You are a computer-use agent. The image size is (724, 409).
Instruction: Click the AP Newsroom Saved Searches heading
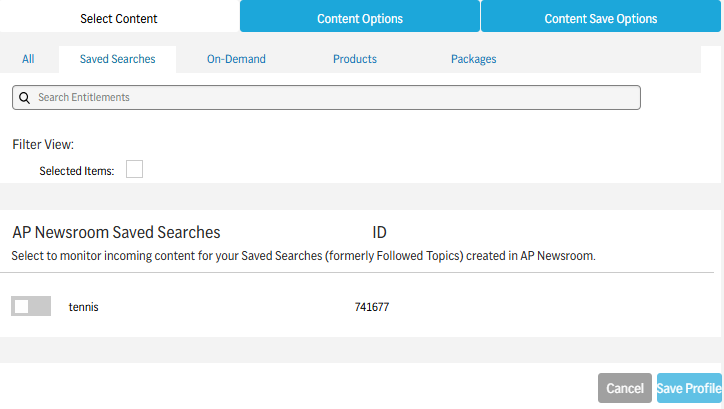tap(116, 232)
